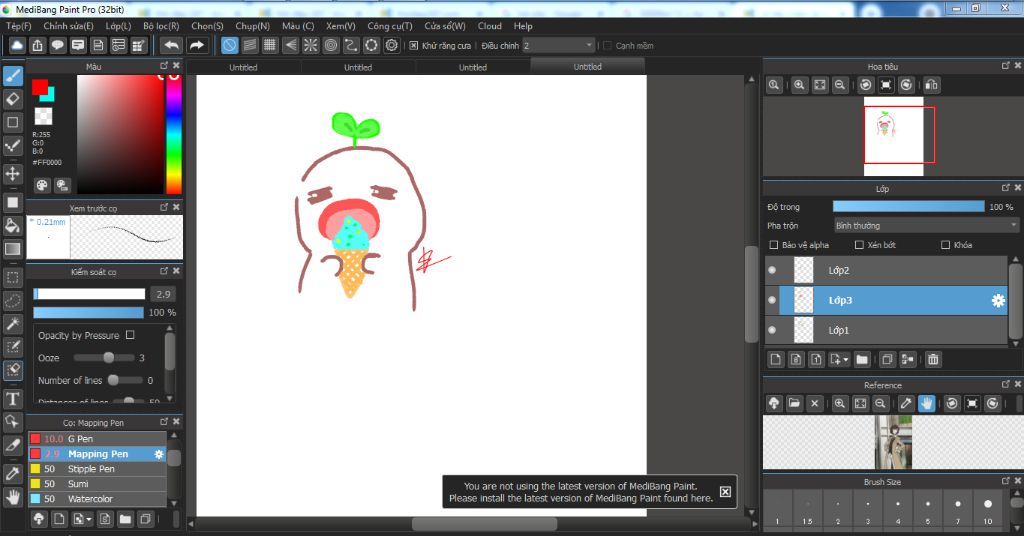The image size is (1024, 536).
Task: Enable Khóa layer lock checkbox
Action: click(x=946, y=245)
